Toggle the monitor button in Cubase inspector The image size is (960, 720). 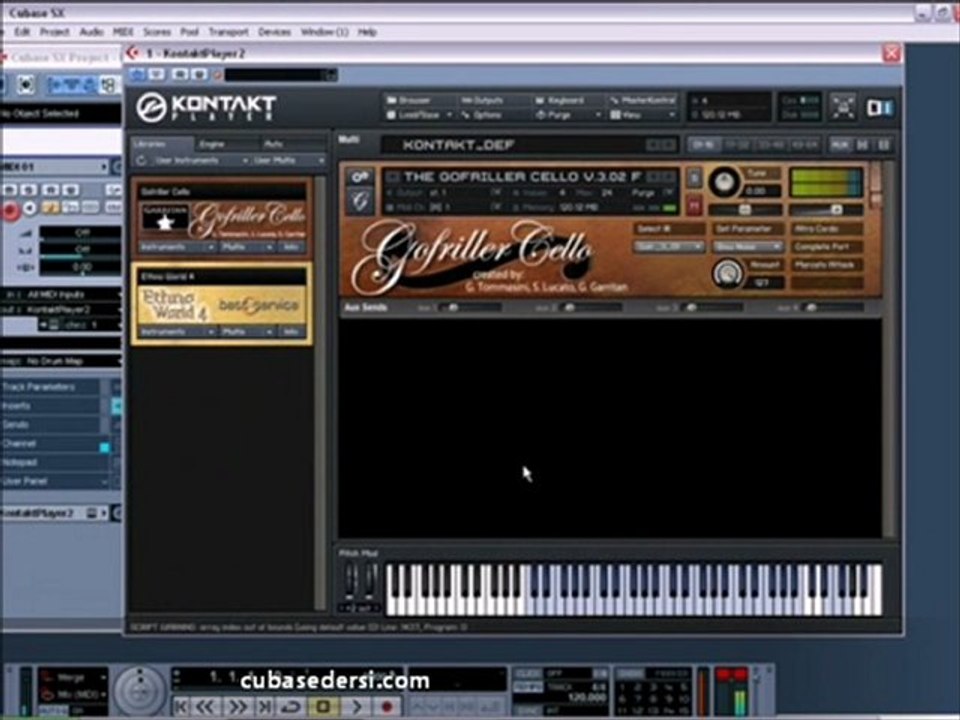(x=29, y=209)
